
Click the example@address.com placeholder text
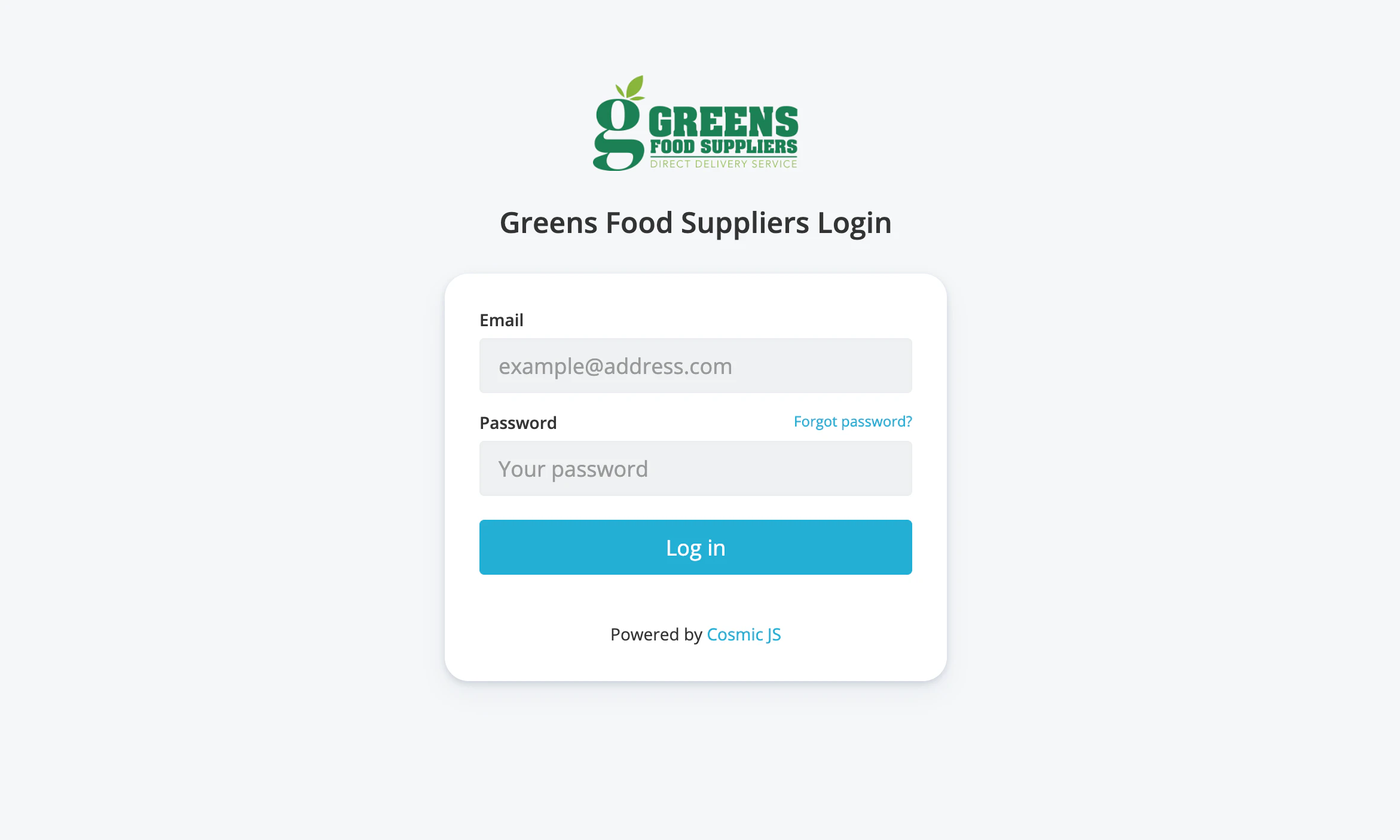click(x=615, y=366)
